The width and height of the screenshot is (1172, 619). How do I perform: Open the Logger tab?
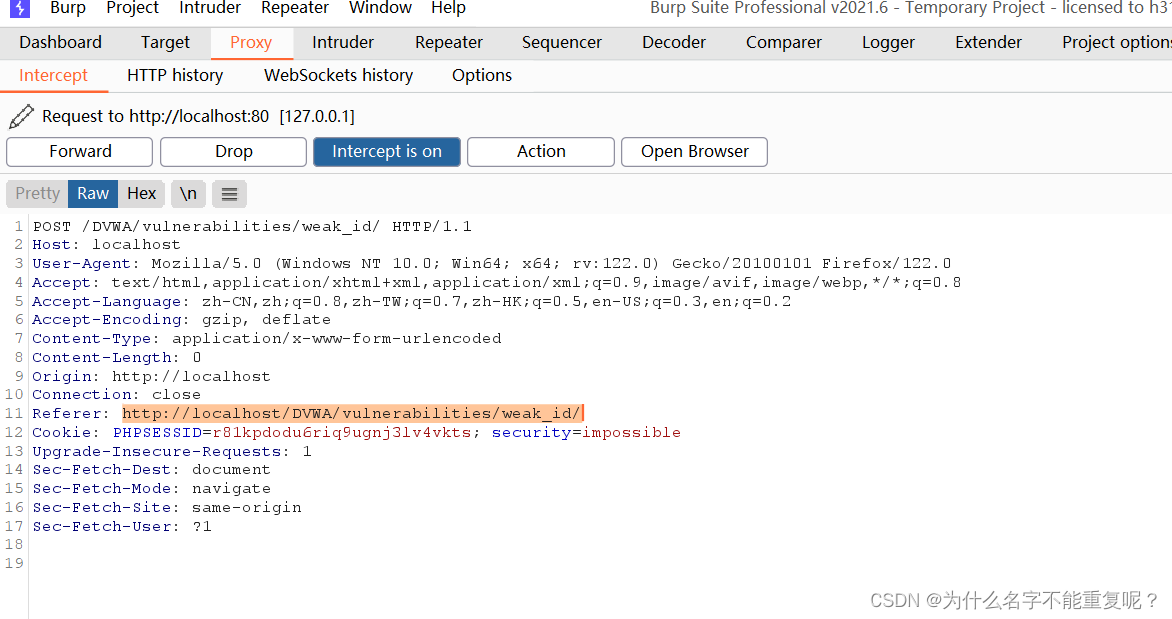[x=889, y=43]
